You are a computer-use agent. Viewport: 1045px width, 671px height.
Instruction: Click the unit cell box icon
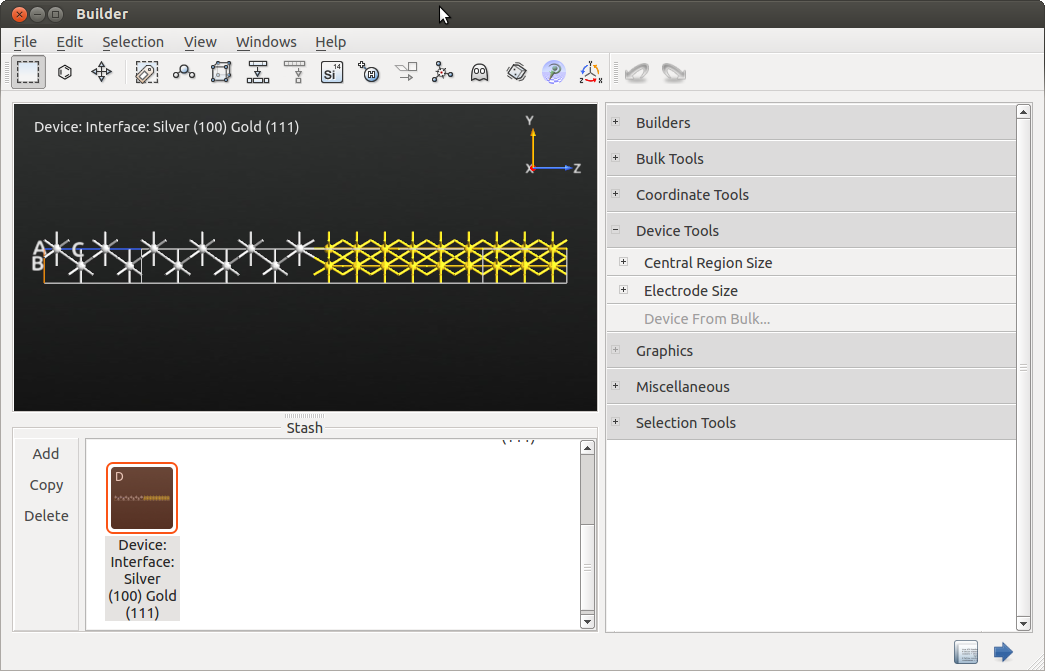(221, 72)
